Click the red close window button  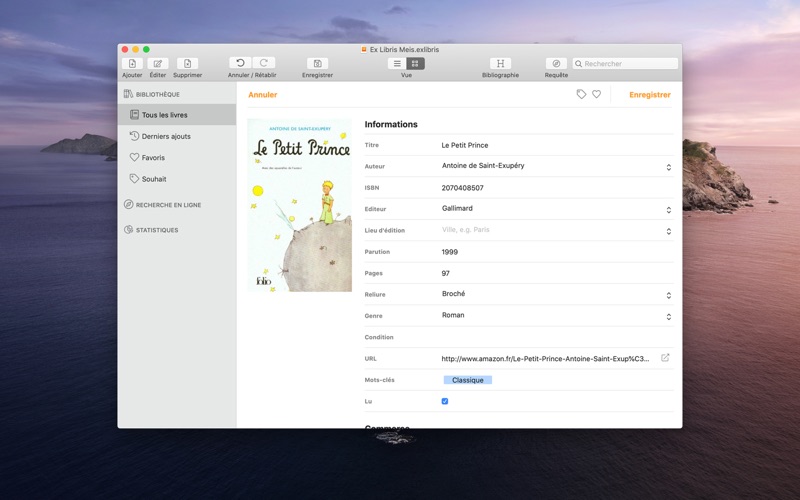(125, 49)
